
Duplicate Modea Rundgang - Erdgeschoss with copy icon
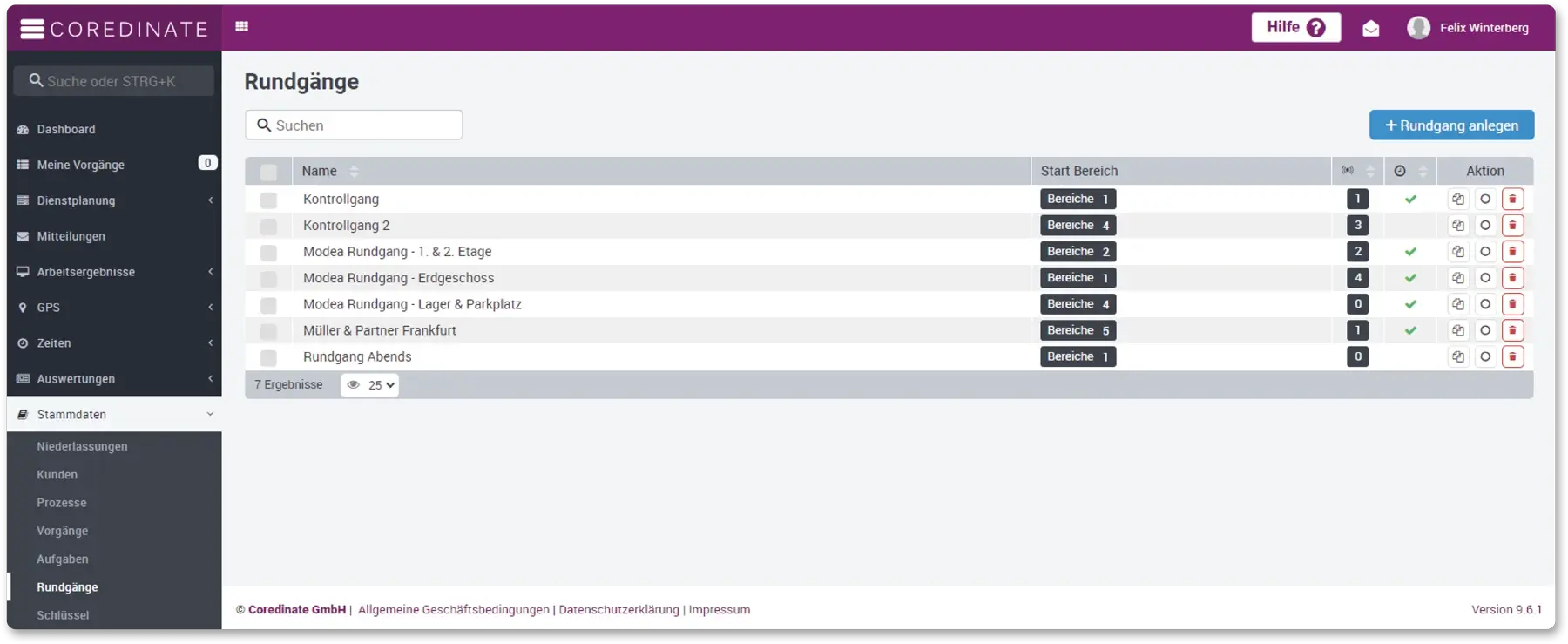coord(1457,278)
